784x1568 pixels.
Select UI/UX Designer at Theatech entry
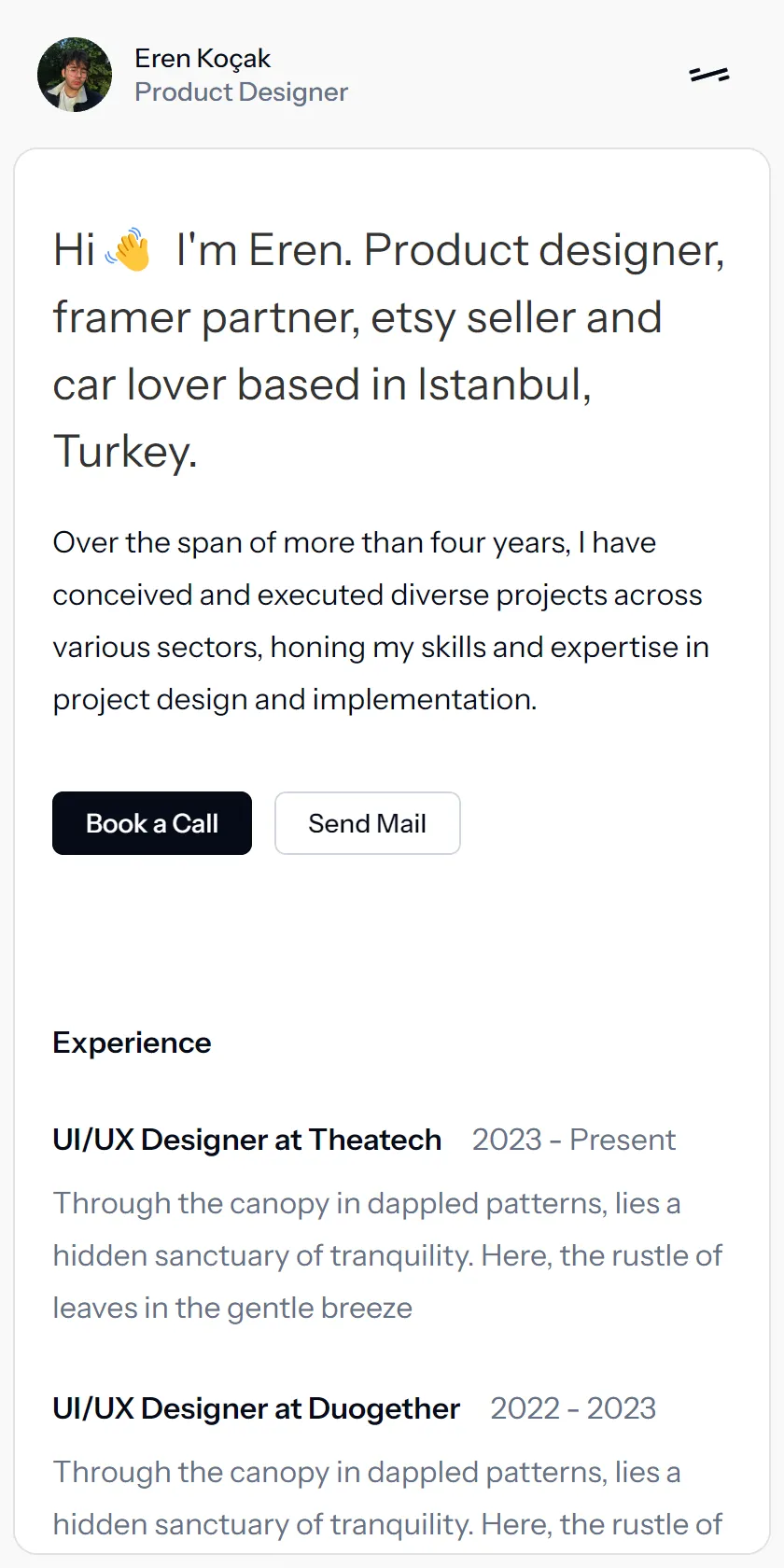(247, 1140)
